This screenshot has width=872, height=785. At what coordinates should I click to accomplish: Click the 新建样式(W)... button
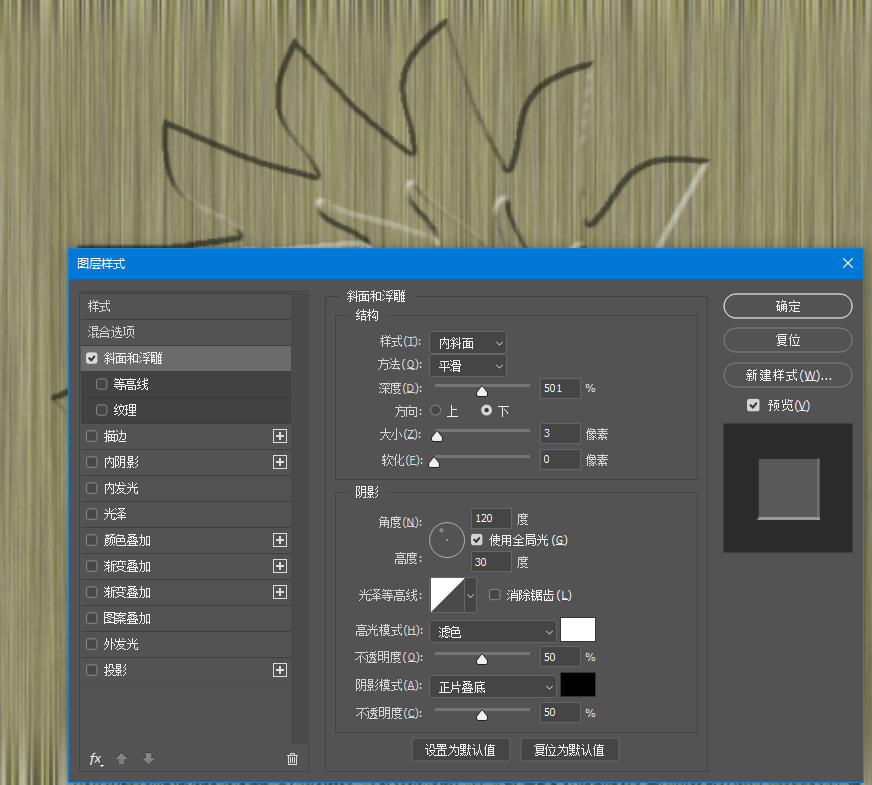[787, 375]
